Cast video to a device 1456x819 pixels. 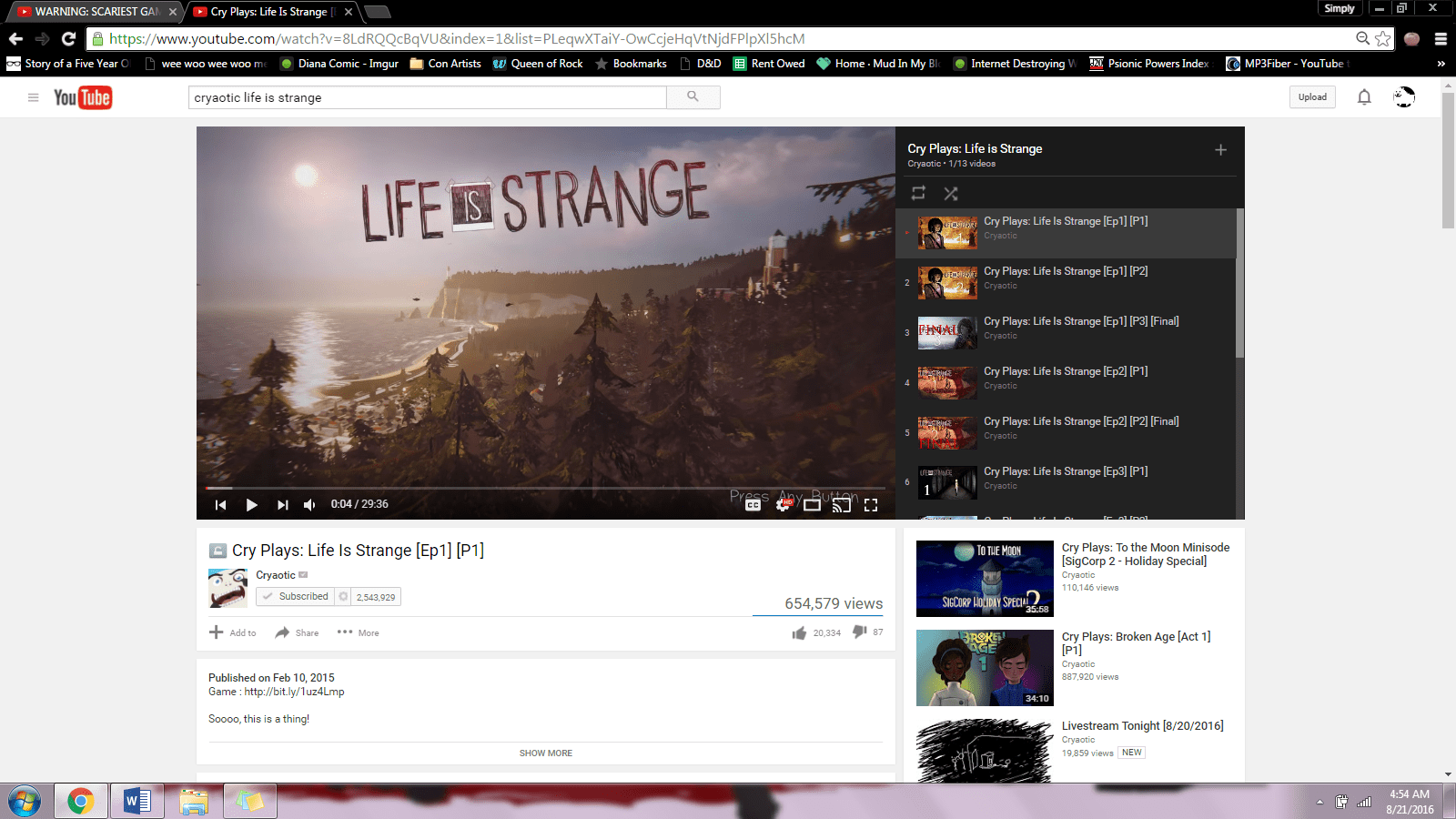coord(842,505)
